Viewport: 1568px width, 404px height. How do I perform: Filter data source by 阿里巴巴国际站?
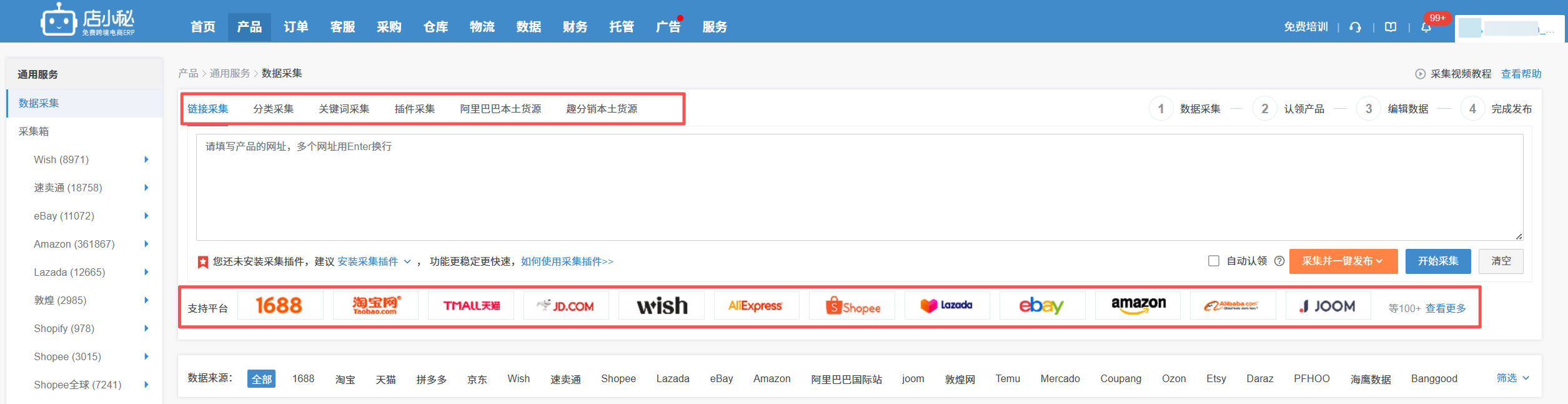[x=846, y=379]
